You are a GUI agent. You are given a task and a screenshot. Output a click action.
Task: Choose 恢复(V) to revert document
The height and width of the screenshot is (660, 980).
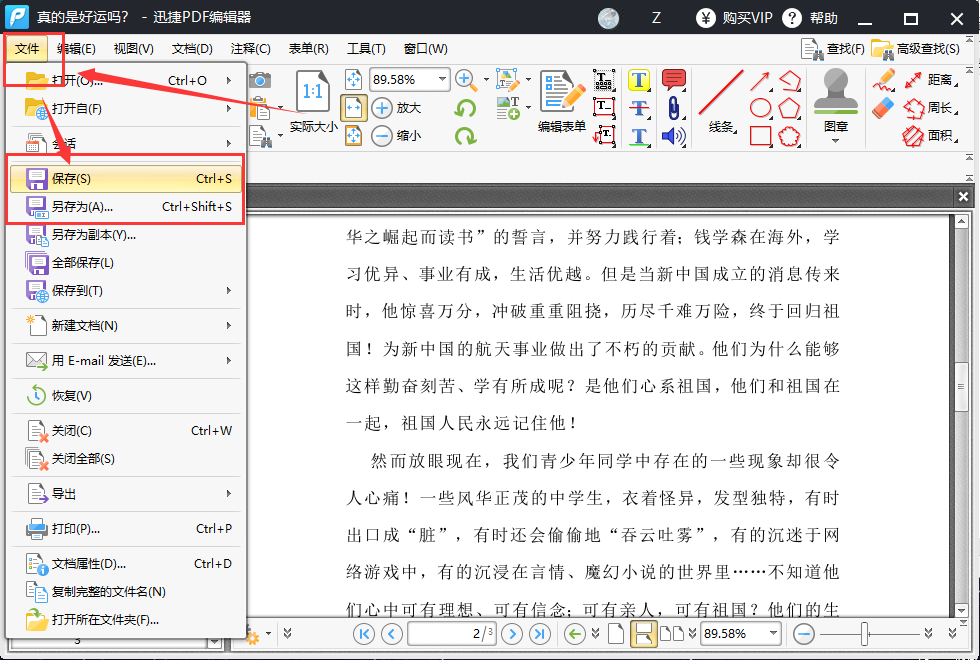(x=126, y=396)
